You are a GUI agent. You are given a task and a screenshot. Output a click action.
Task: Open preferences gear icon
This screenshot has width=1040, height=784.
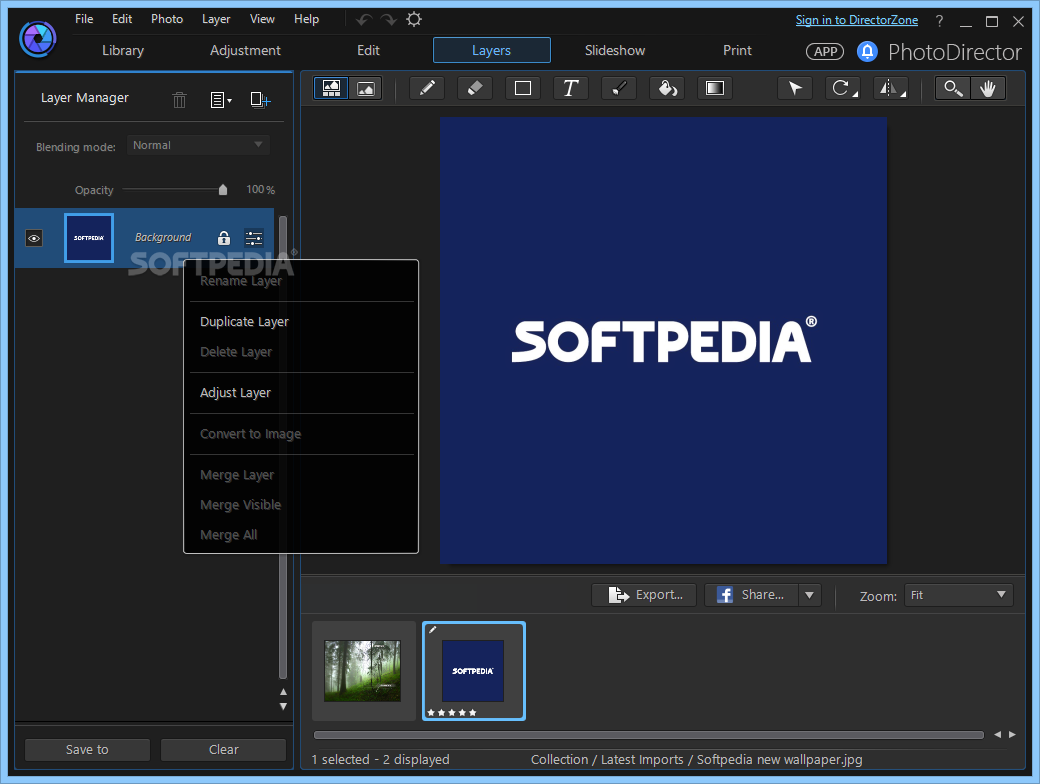click(x=414, y=19)
